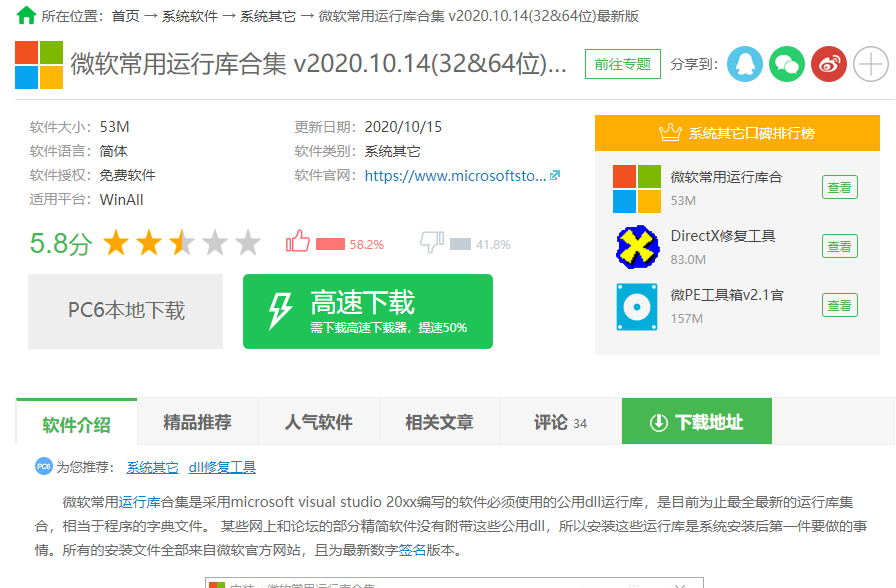
Task: Open the DirectX修复工具 icon in ranking
Action: (637, 247)
